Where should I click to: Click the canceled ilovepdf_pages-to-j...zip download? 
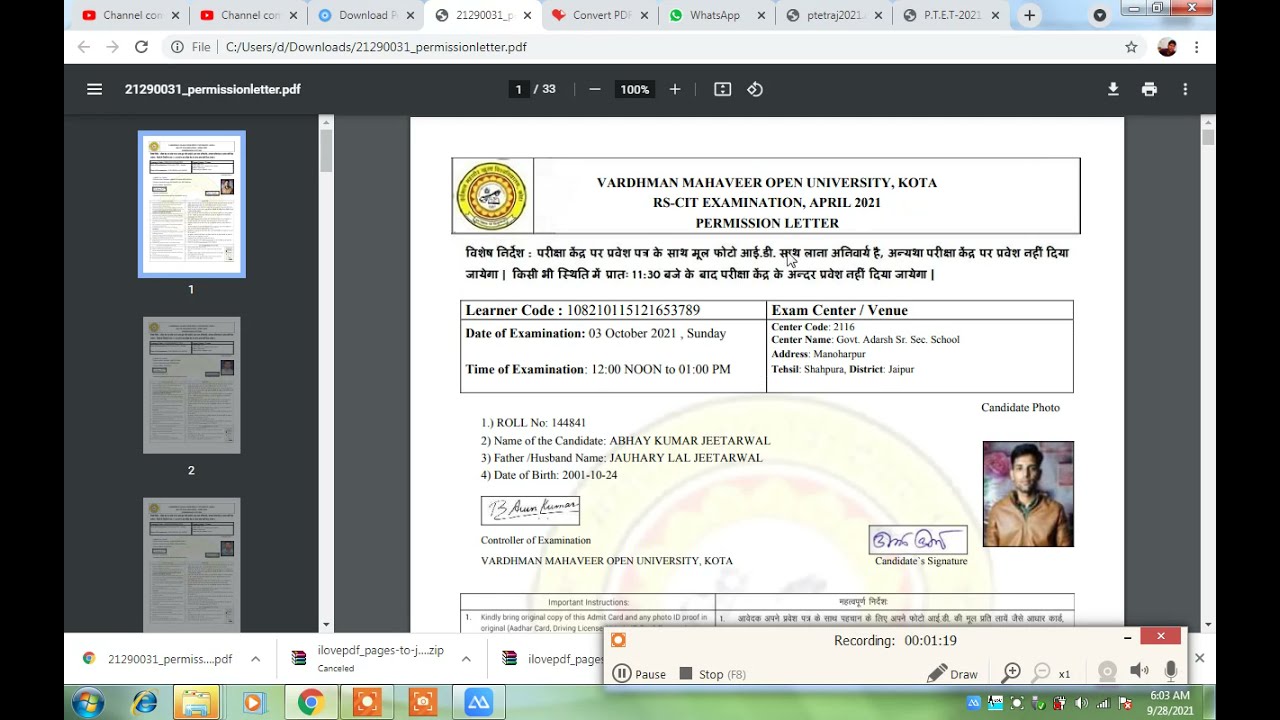coord(367,658)
